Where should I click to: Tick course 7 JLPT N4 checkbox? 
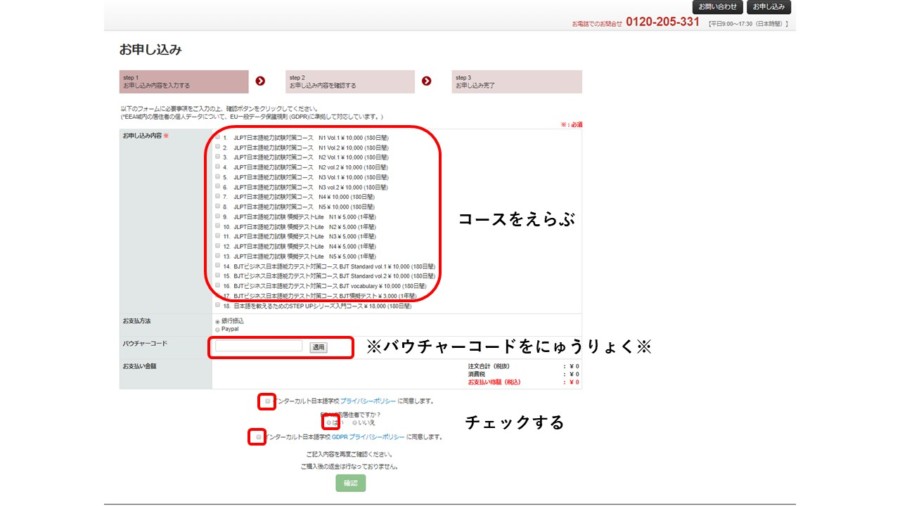point(218,197)
